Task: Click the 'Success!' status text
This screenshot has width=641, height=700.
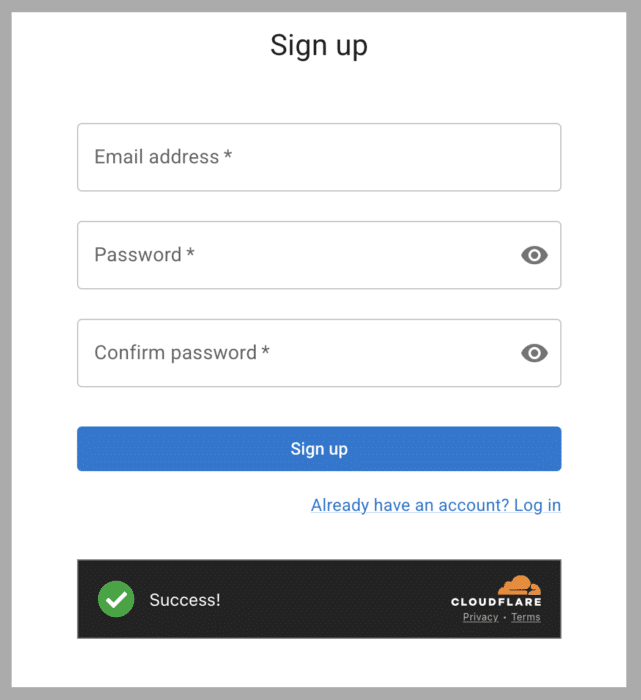Action: (x=185, y=600)
